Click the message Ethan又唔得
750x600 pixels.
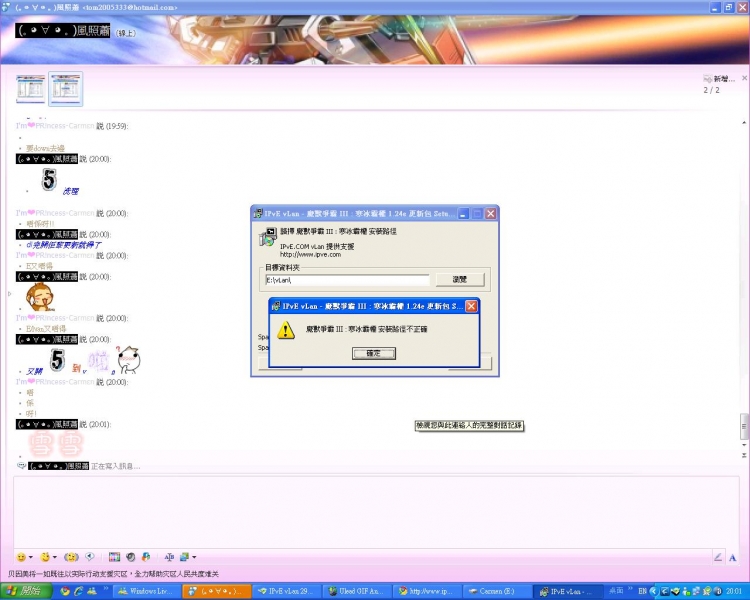46,329
